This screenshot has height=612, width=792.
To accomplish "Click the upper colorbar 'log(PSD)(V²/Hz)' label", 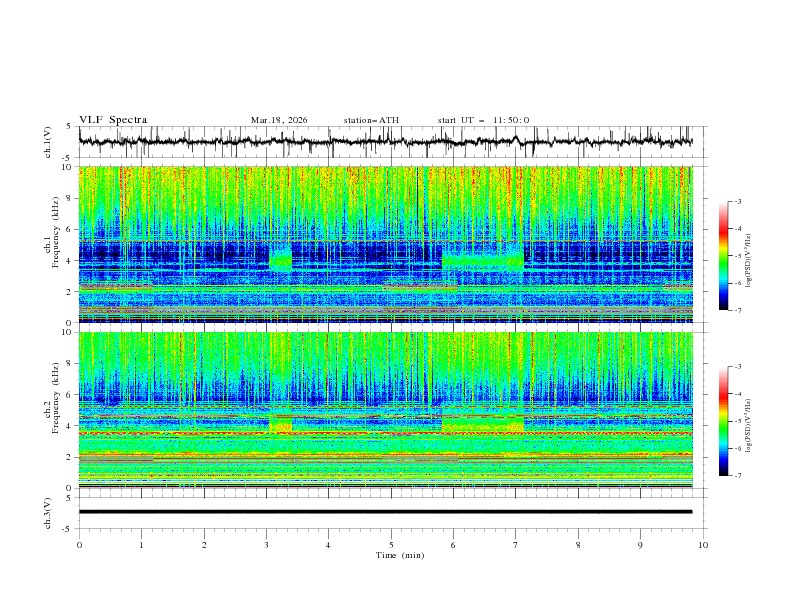I will pos(748,261).
